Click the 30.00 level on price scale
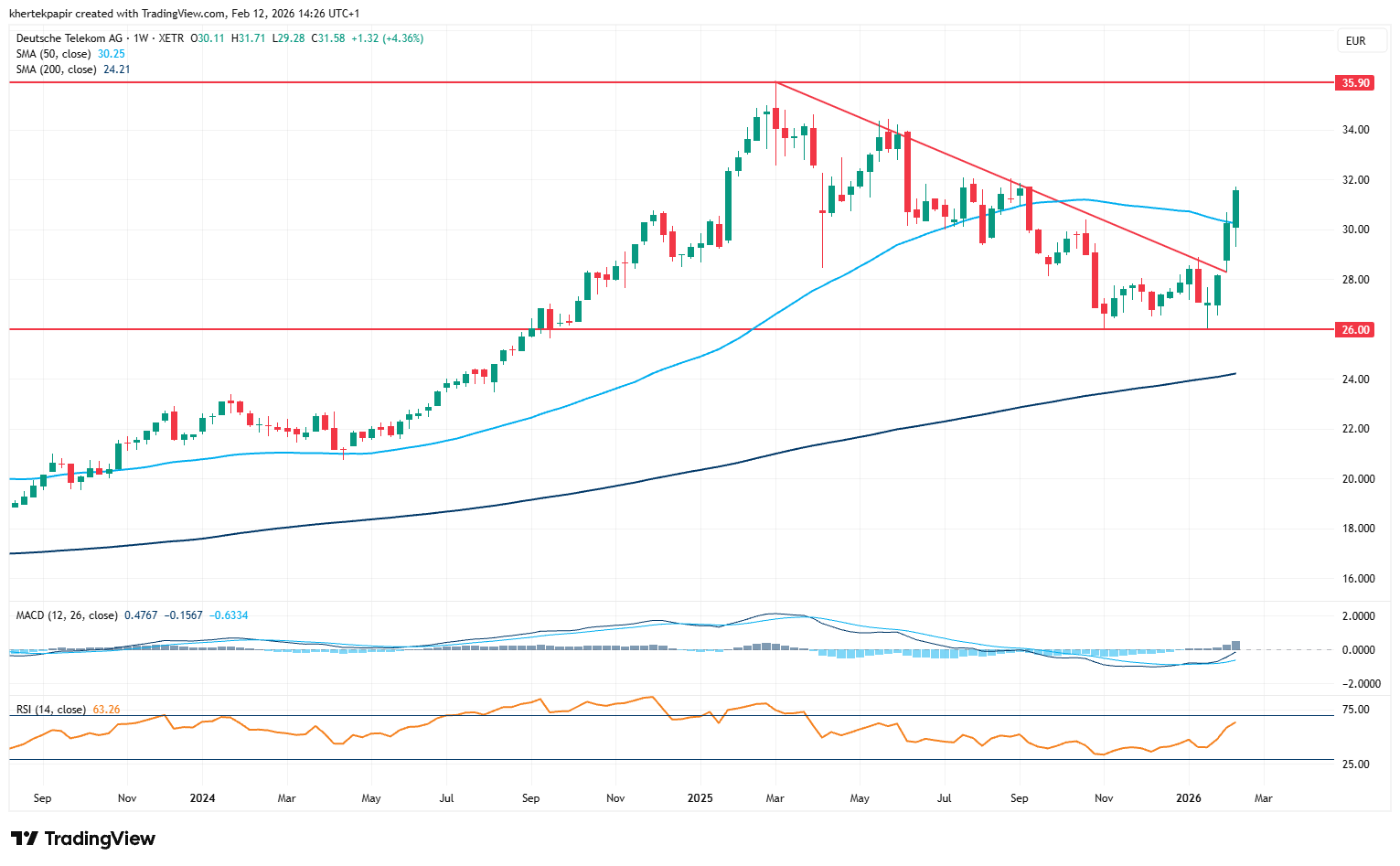 pyautogui.click(x=1355, y=230)
